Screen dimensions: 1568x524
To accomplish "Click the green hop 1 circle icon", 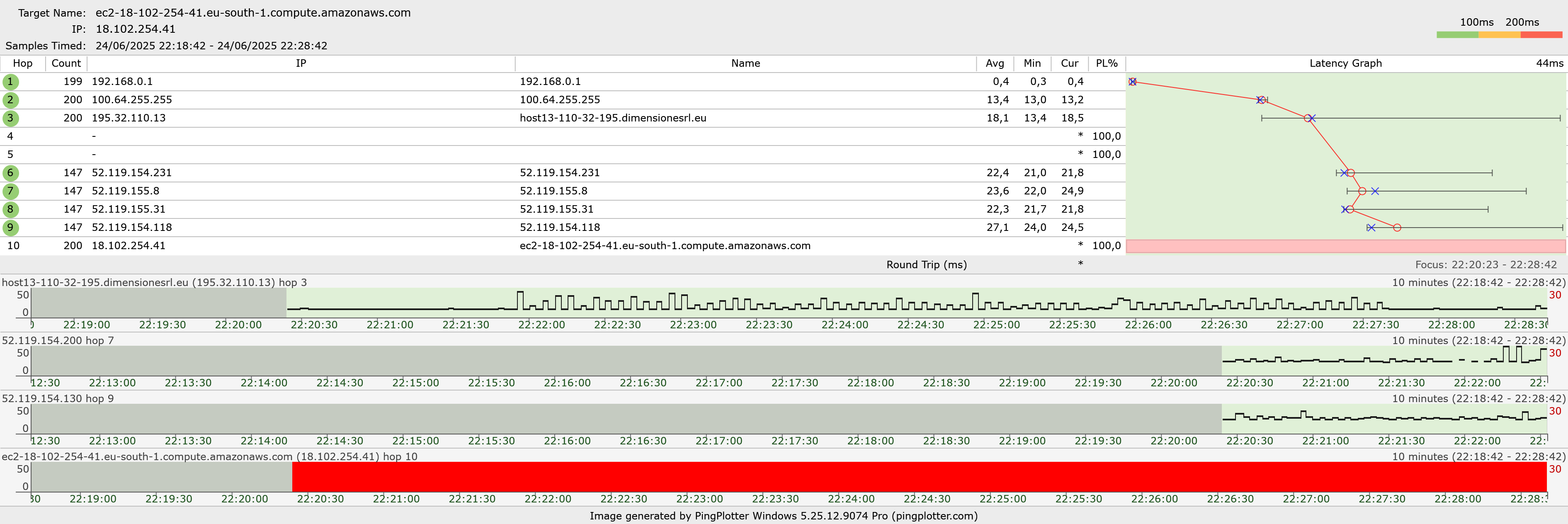I will pyautogui.click(x=10, y=82).
